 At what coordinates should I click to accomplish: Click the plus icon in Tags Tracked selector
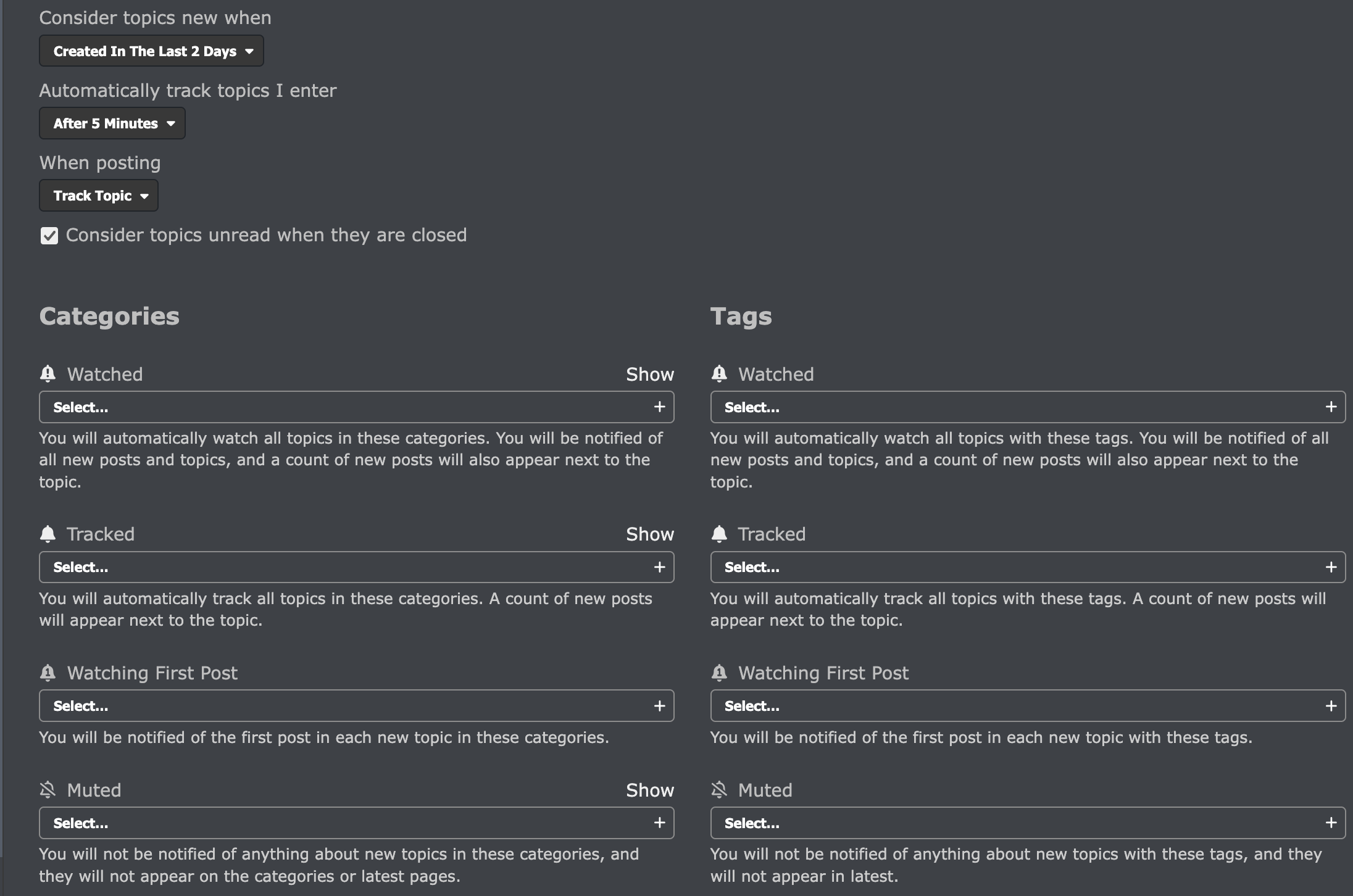[x=1331, y=567]
